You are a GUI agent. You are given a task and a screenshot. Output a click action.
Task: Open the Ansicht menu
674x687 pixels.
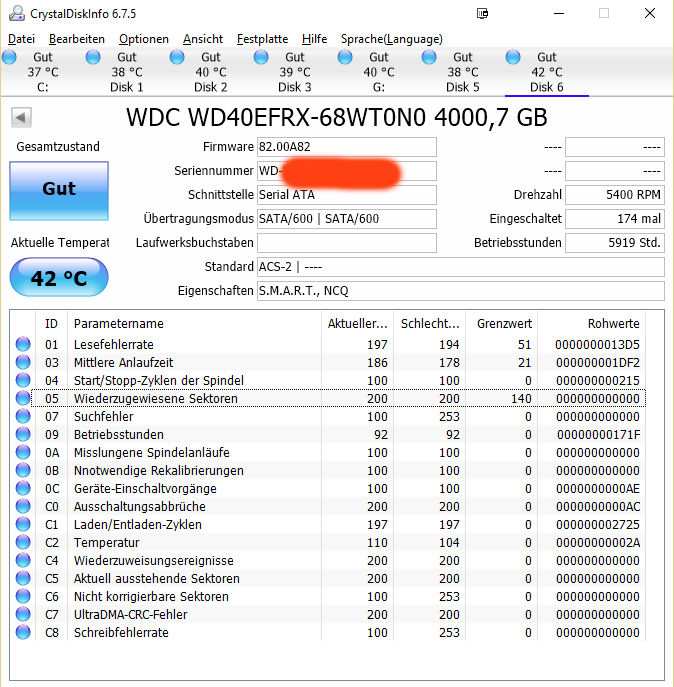point(203,39)
